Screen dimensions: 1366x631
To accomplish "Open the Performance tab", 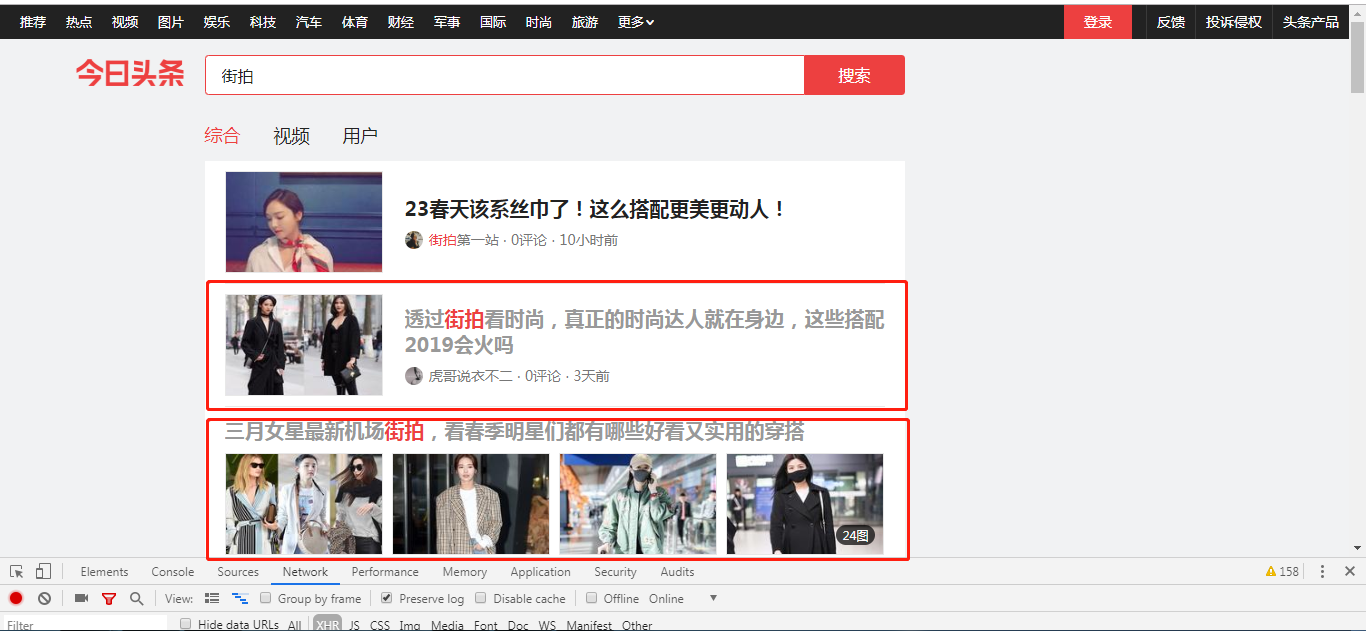I will pos(385,572).
